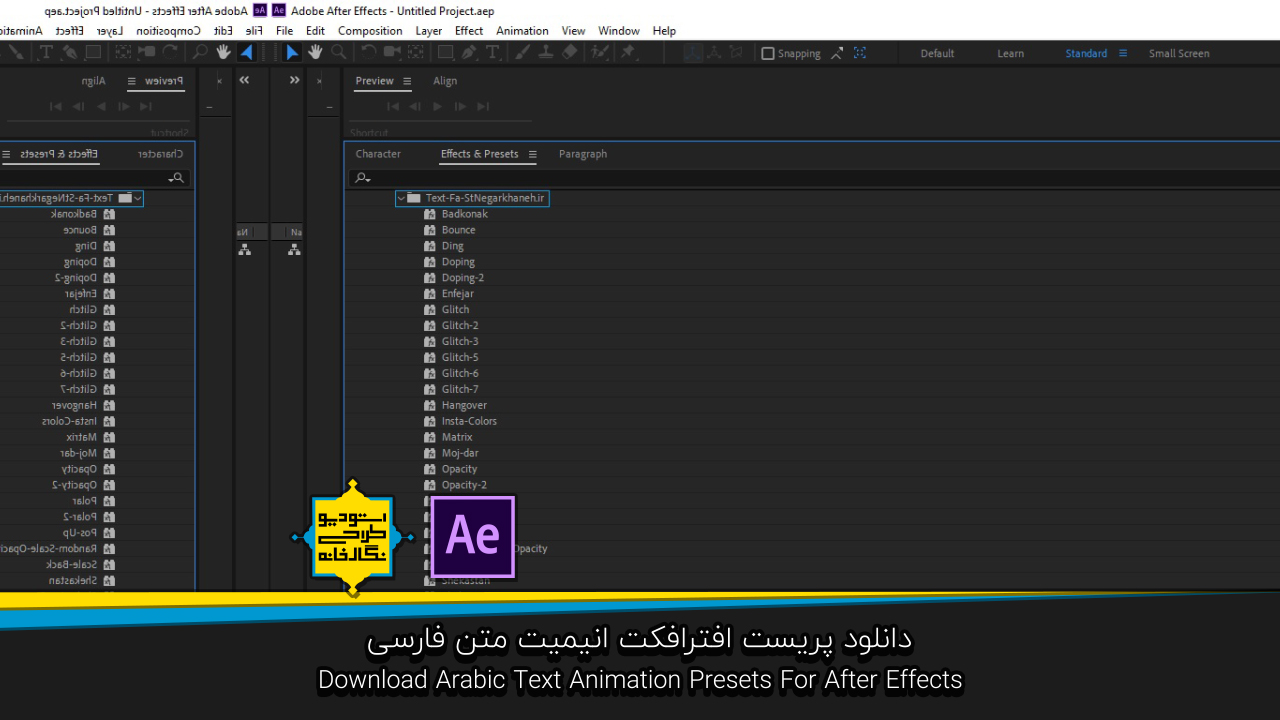
Task: Open the Standard workspace menu
Action: click(1123, 53)
